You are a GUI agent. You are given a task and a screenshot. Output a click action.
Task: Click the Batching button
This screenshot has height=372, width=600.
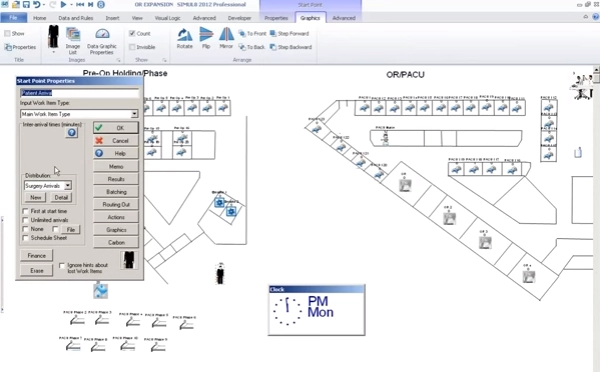[116, 192]
